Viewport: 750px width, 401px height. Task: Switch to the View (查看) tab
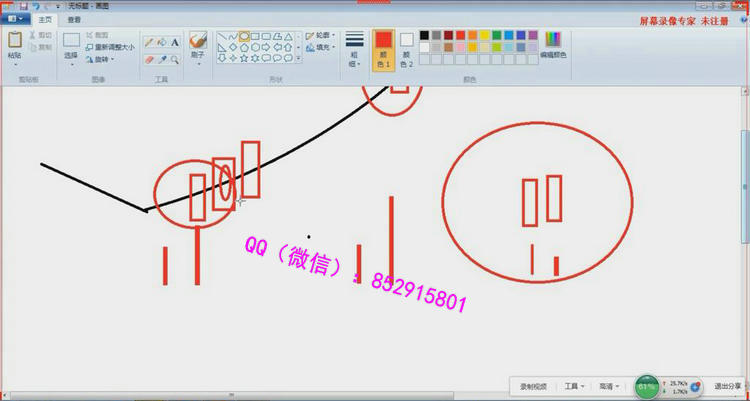[x=75, y=19]
